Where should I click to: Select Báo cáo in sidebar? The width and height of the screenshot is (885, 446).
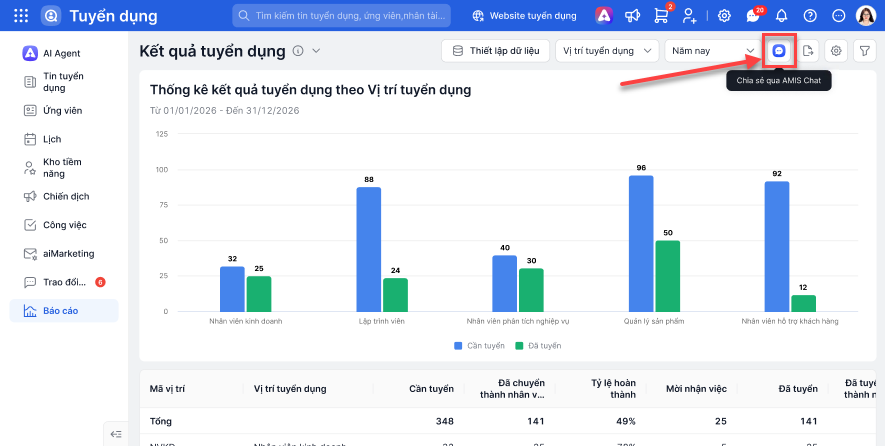64,311
